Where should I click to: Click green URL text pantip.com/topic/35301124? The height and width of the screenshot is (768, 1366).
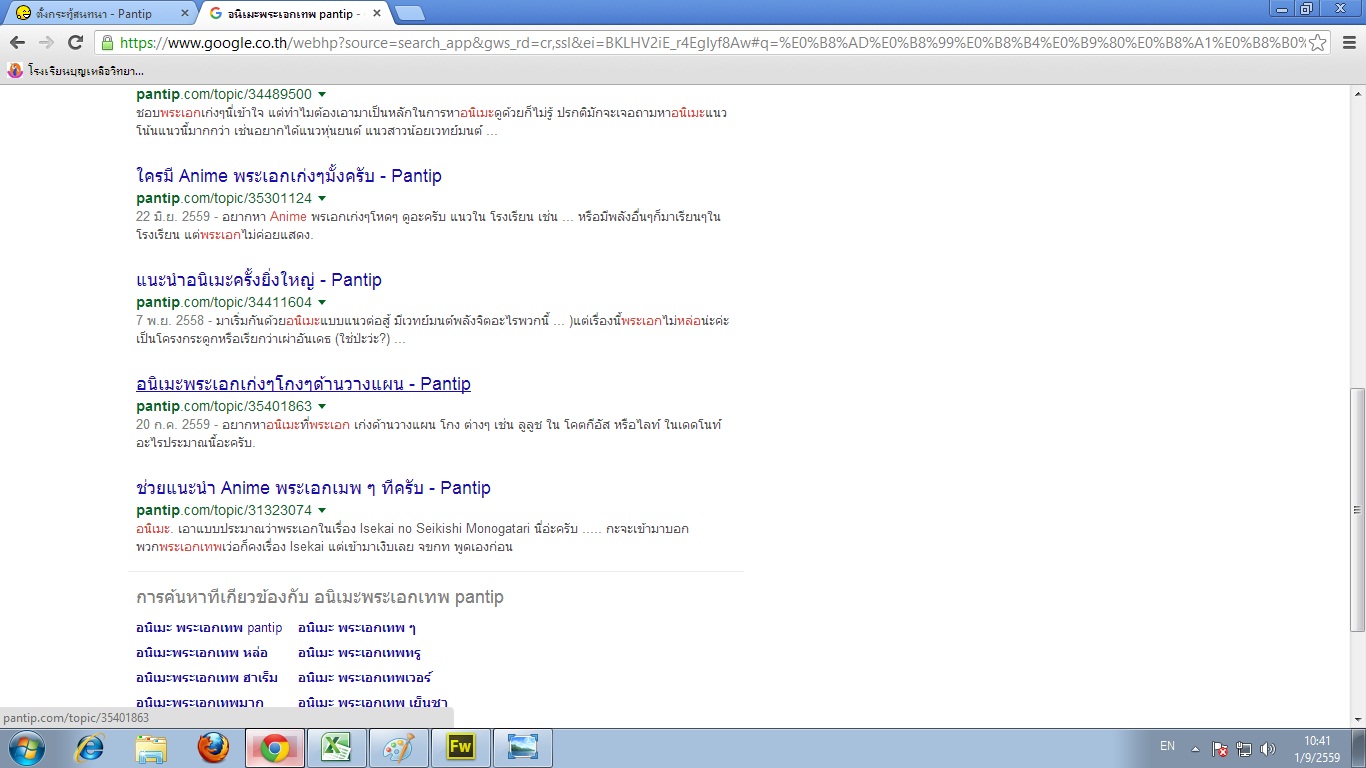[x=224, y=199]
